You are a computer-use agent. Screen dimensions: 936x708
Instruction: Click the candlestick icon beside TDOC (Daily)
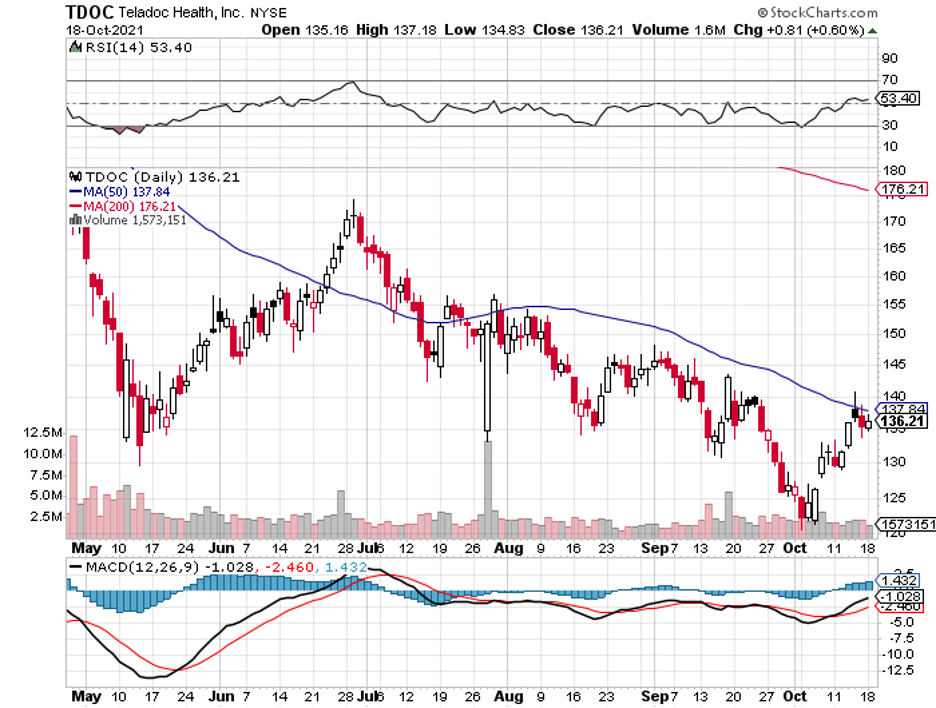point(73,175)
